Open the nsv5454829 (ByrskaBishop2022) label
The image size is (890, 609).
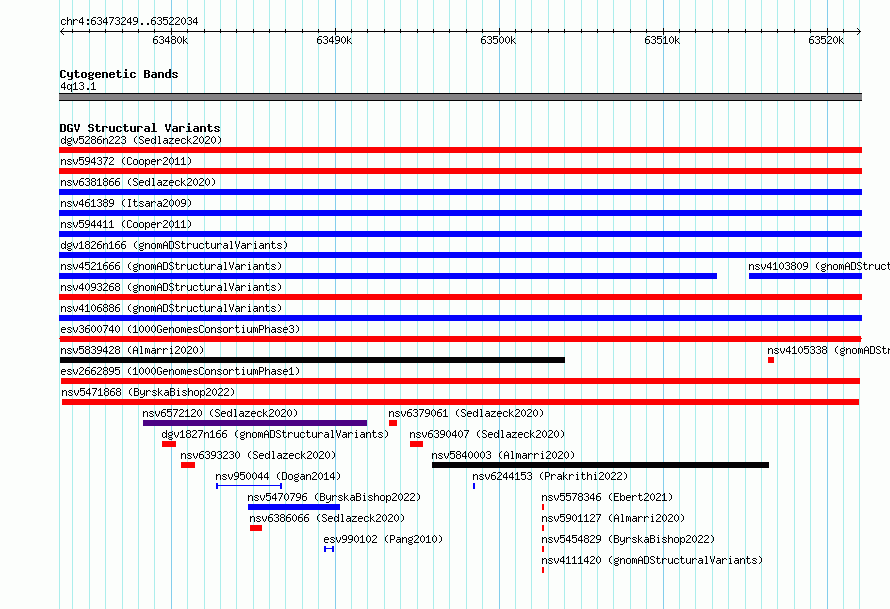pos(628,539)
